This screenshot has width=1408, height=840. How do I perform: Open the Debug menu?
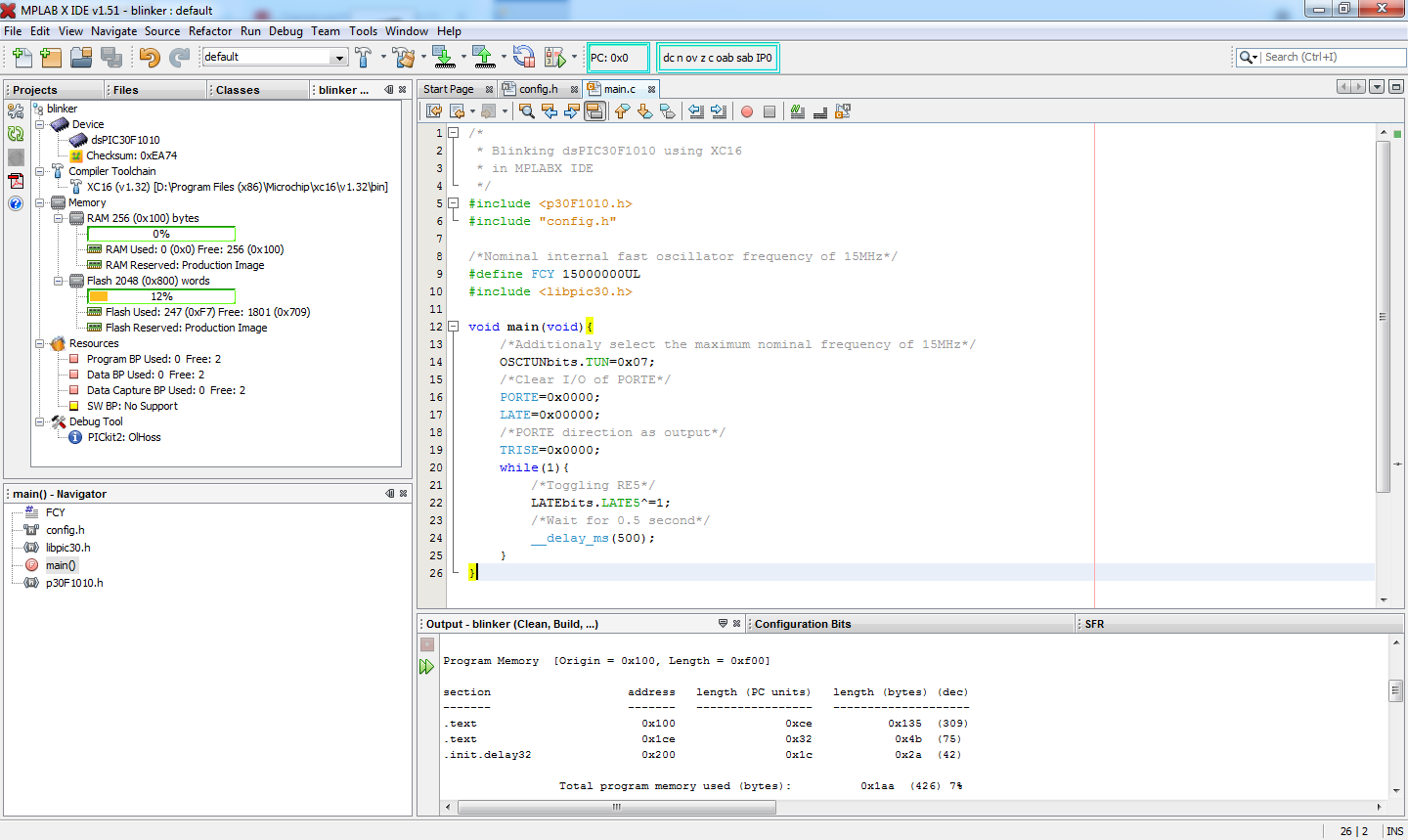click(x=286, y=30)
